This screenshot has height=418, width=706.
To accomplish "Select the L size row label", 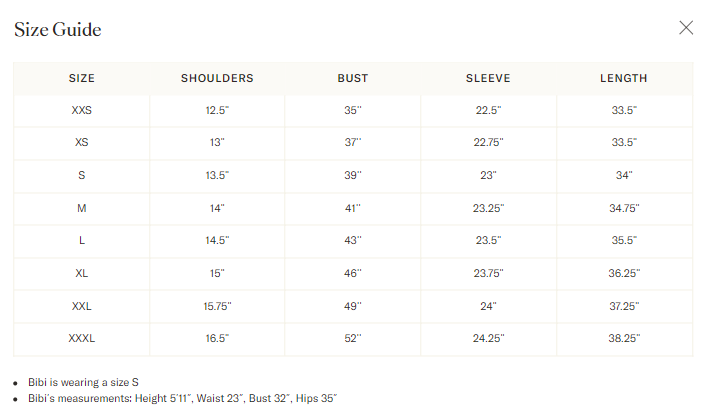I will (81, 241).
